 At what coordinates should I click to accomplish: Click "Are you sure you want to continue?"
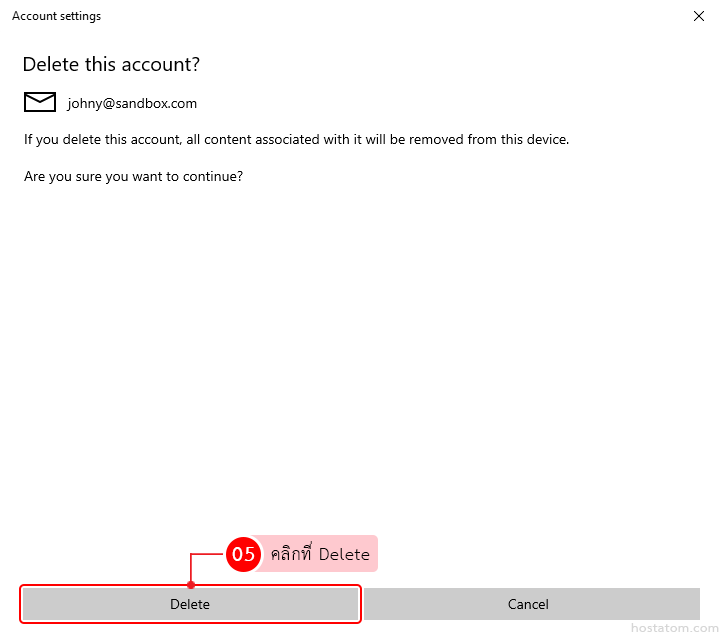coord(134,177)
